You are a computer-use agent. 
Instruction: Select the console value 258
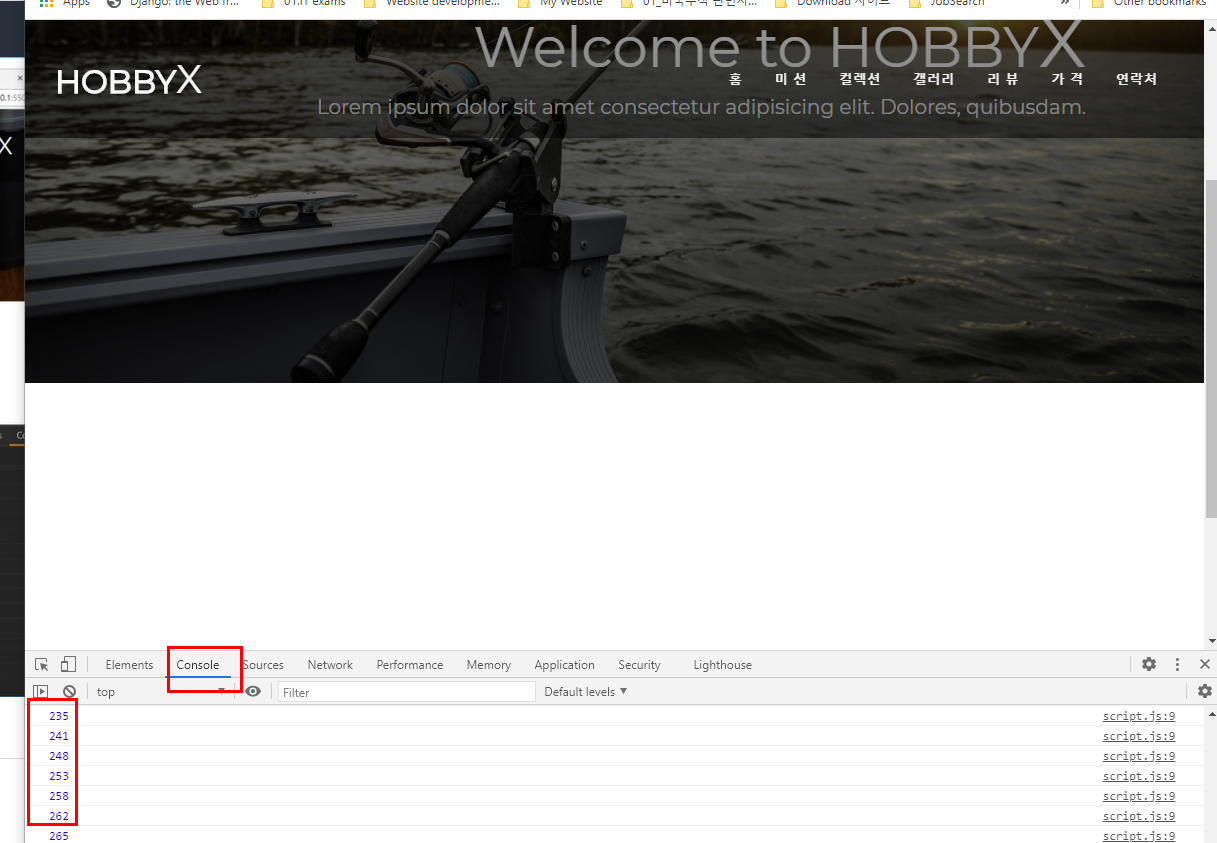pos(58,796)
